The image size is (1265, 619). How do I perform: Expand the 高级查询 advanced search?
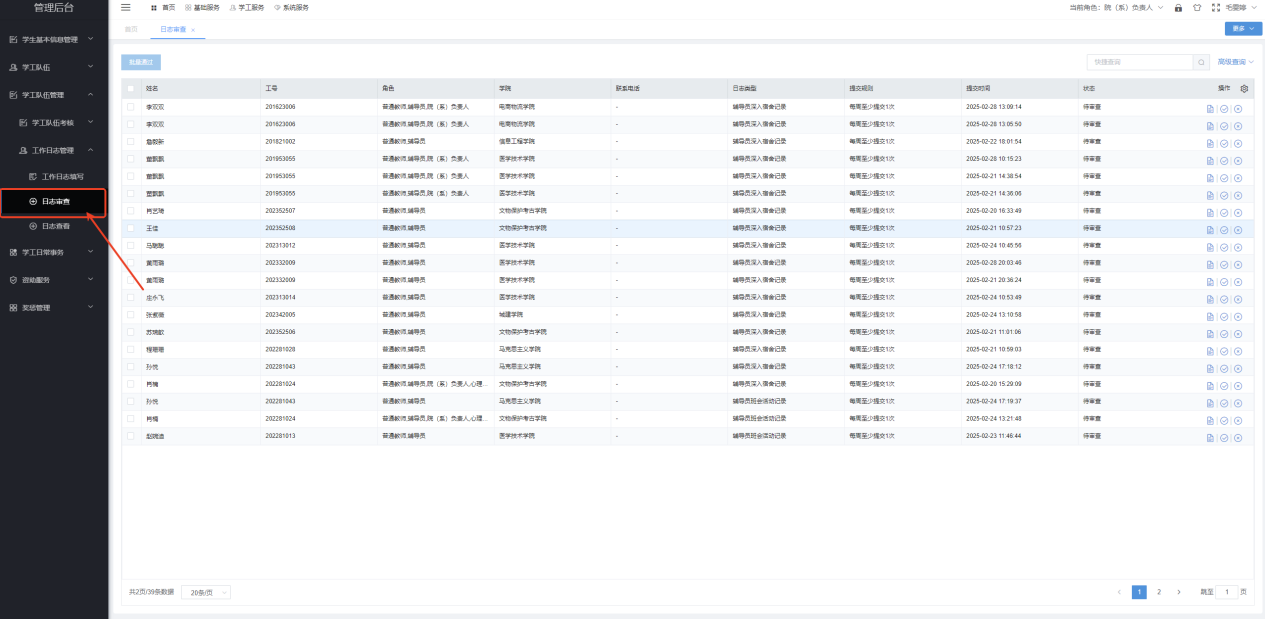click(x=1235, y=62)
